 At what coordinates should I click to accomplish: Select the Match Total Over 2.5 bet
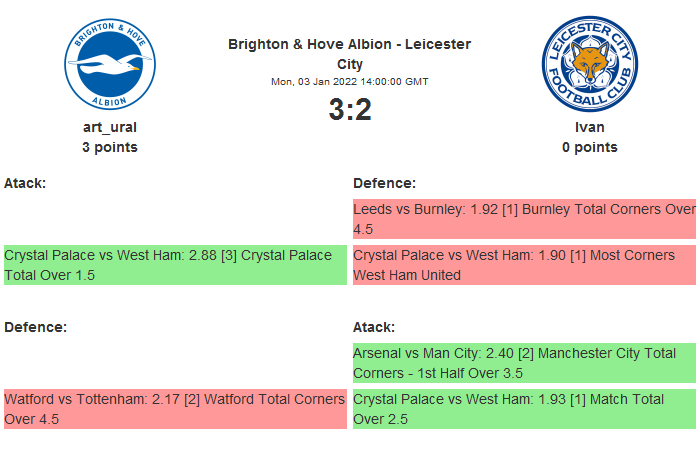[x=523, y=409]
